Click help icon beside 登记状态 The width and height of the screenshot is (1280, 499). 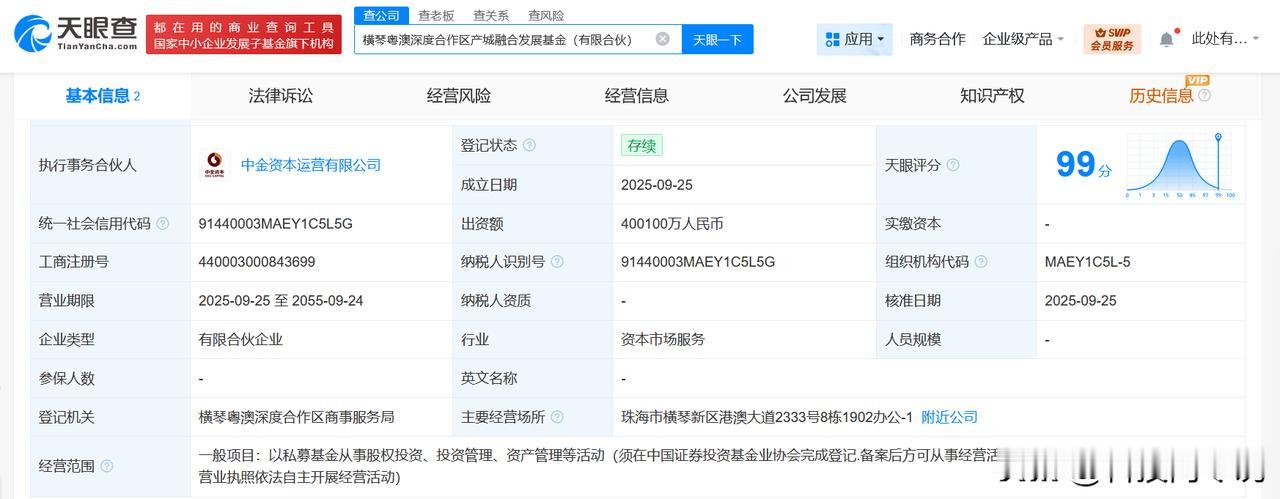[x=529, y=145]
